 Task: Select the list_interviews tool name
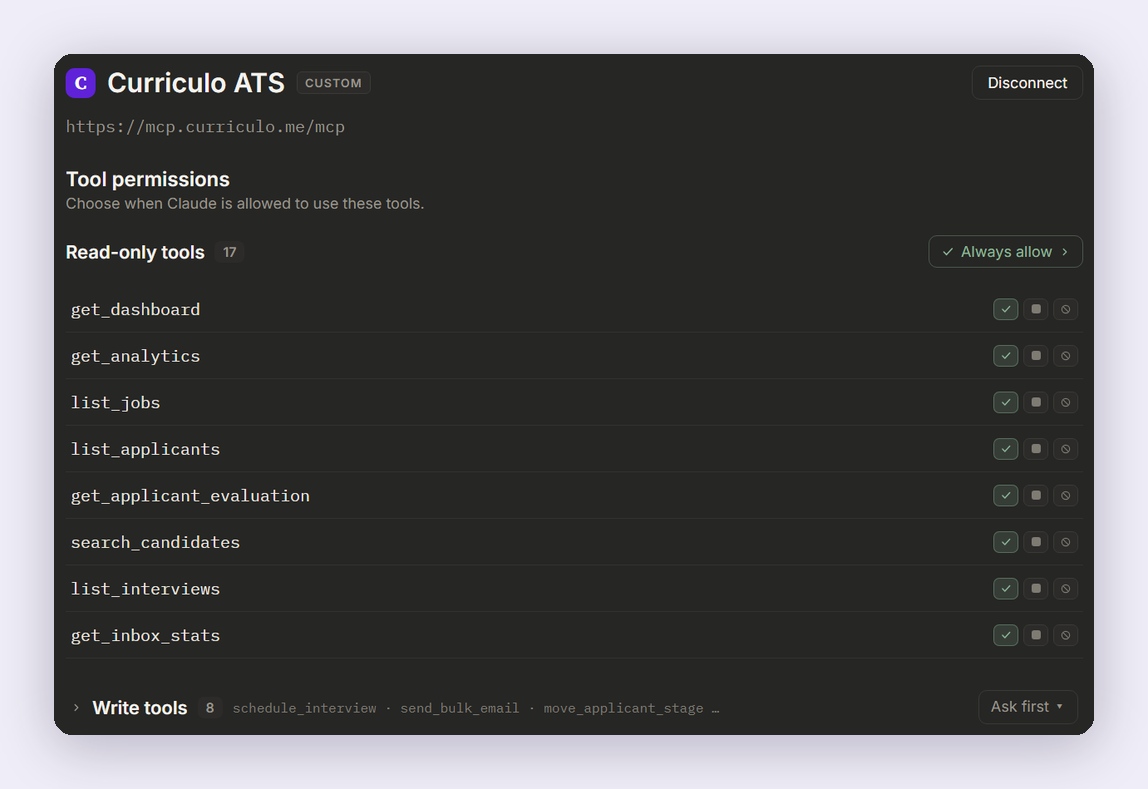146,589
